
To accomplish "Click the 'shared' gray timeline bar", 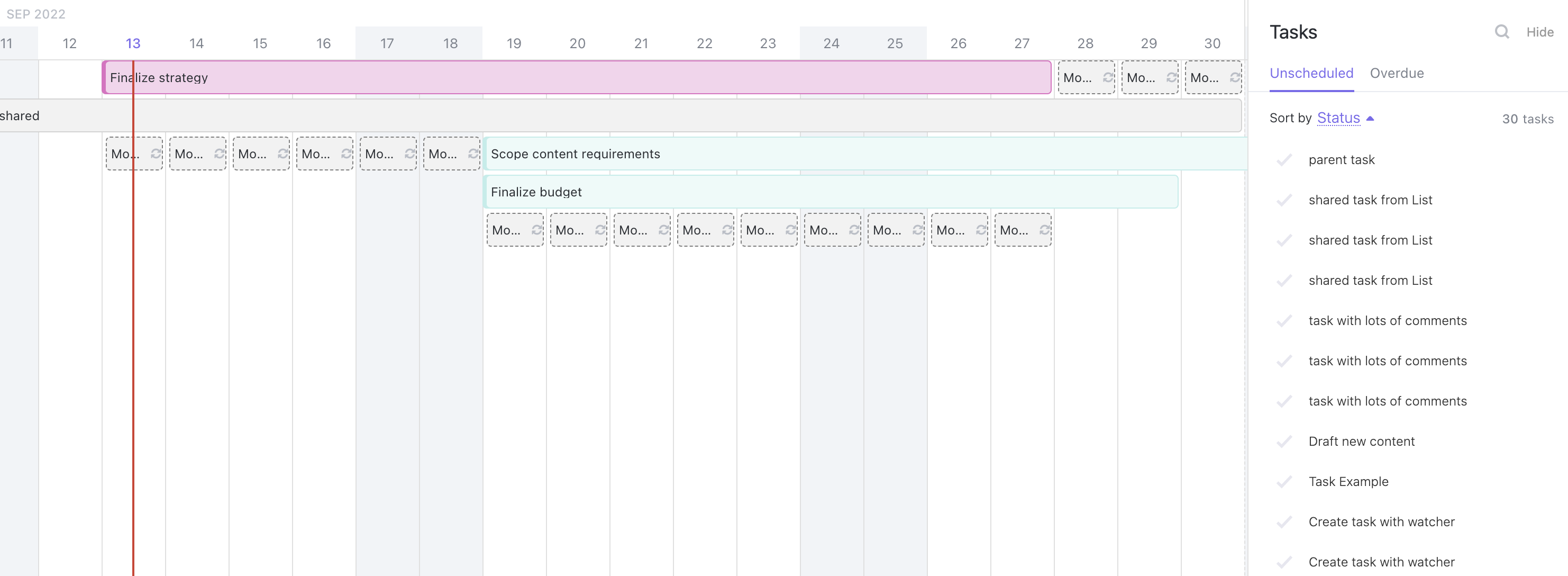I will [620, 116].
